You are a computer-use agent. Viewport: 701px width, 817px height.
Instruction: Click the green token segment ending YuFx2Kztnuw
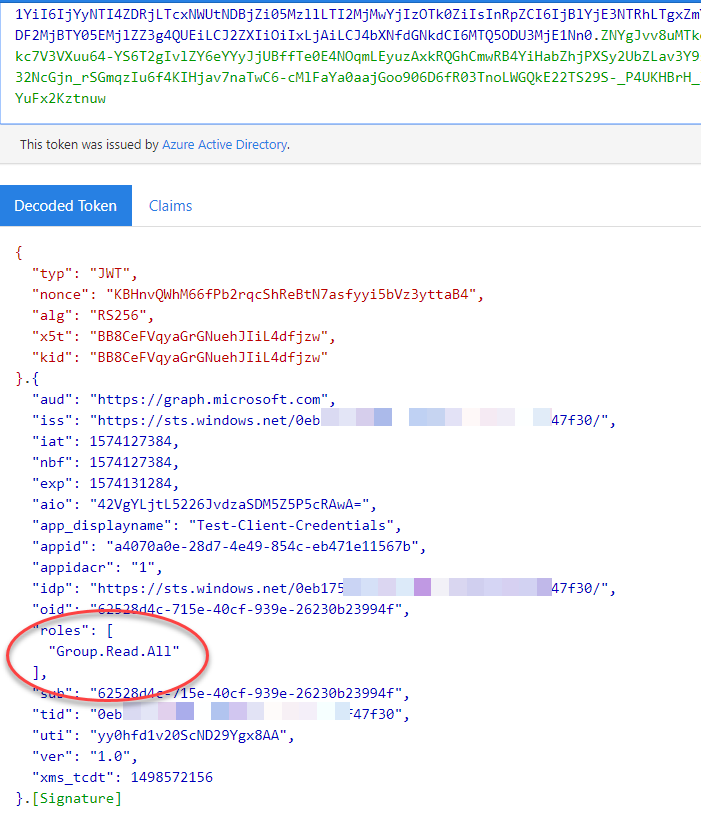pyautogui.click(x=60, y=98)
